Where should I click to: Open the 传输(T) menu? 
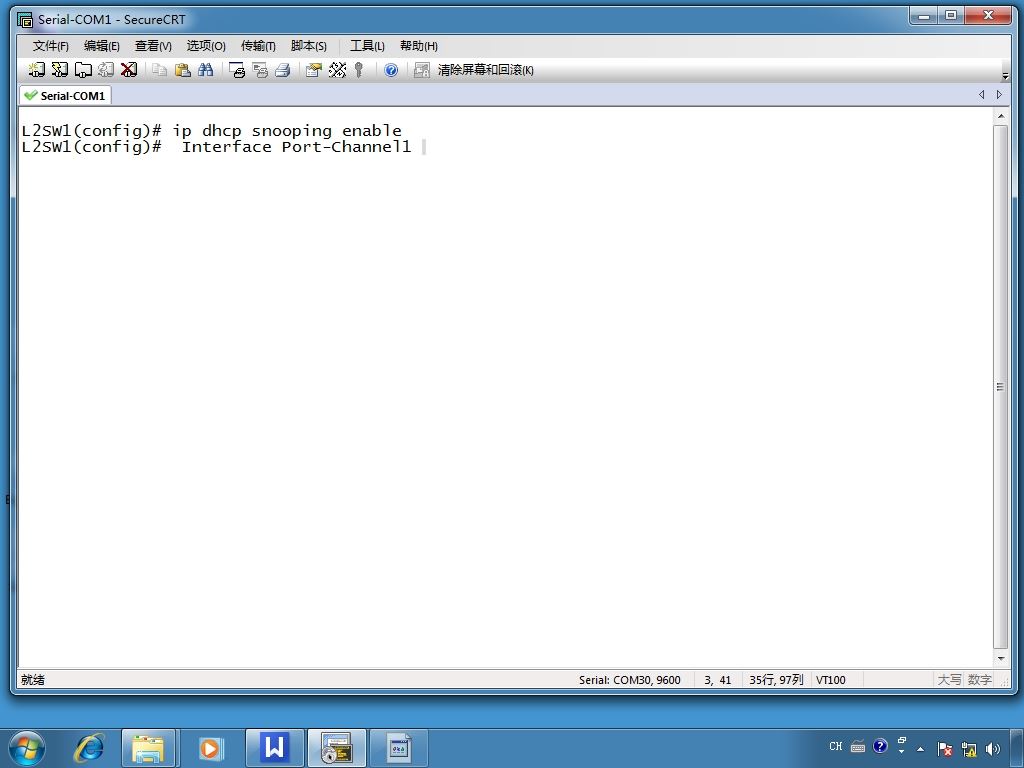click(x=258, y=46)
